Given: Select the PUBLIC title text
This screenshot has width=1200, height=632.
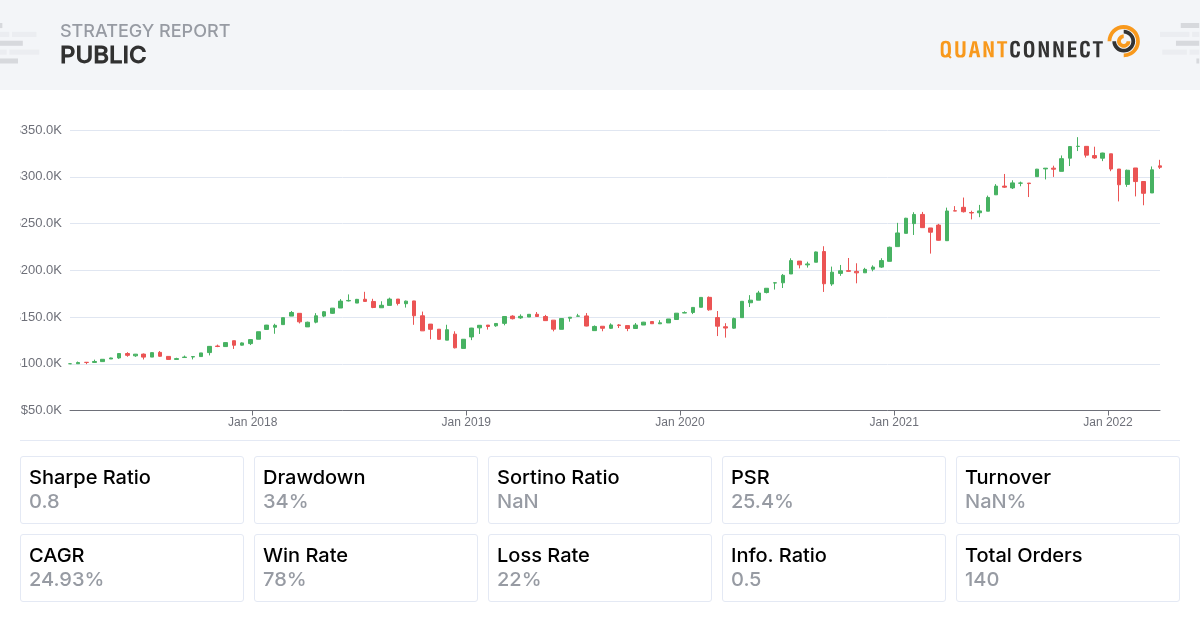Looking at the screenshot, I should [x=103, y=56].
